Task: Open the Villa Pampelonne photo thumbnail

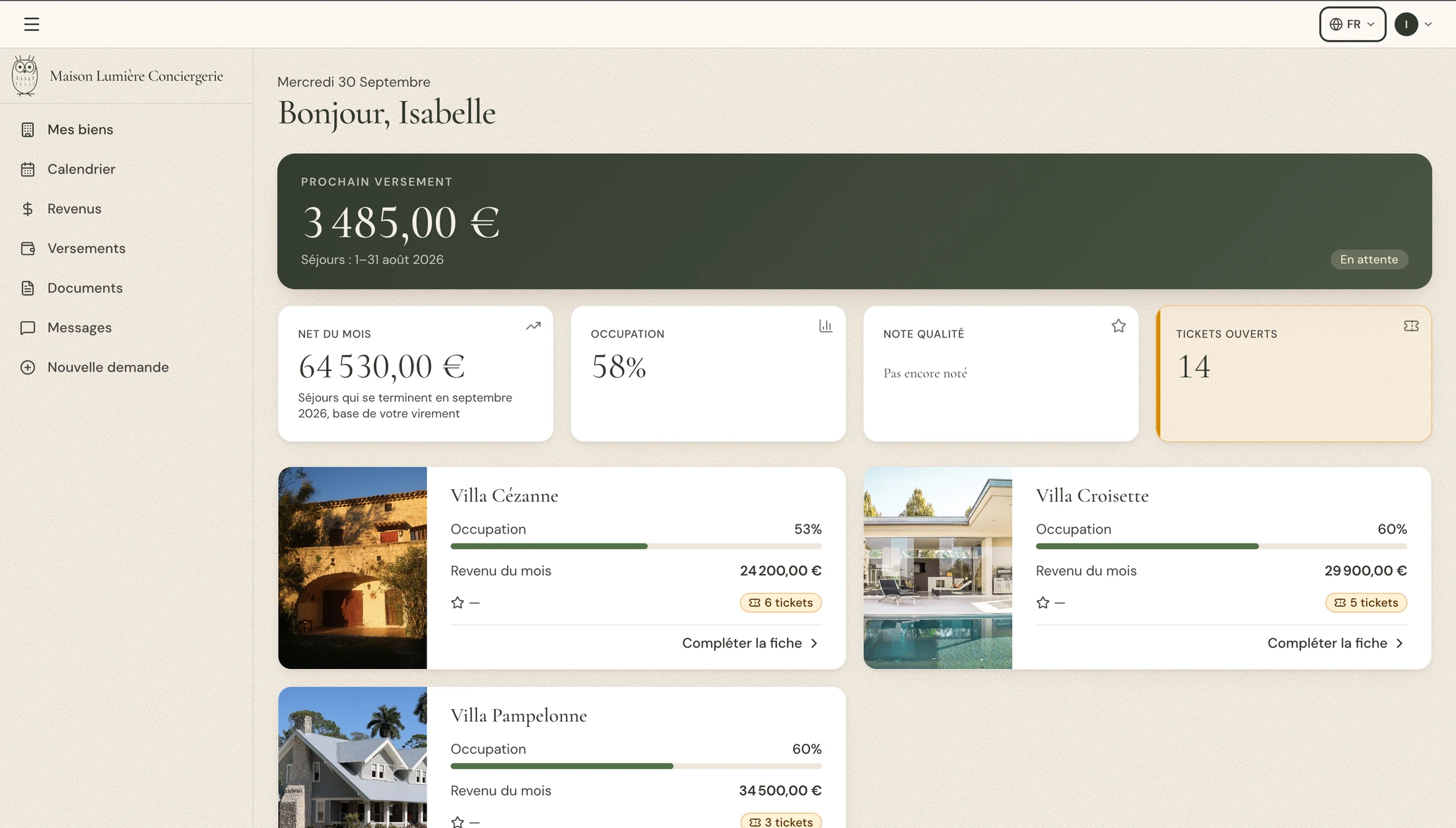Action: point(353,757)
